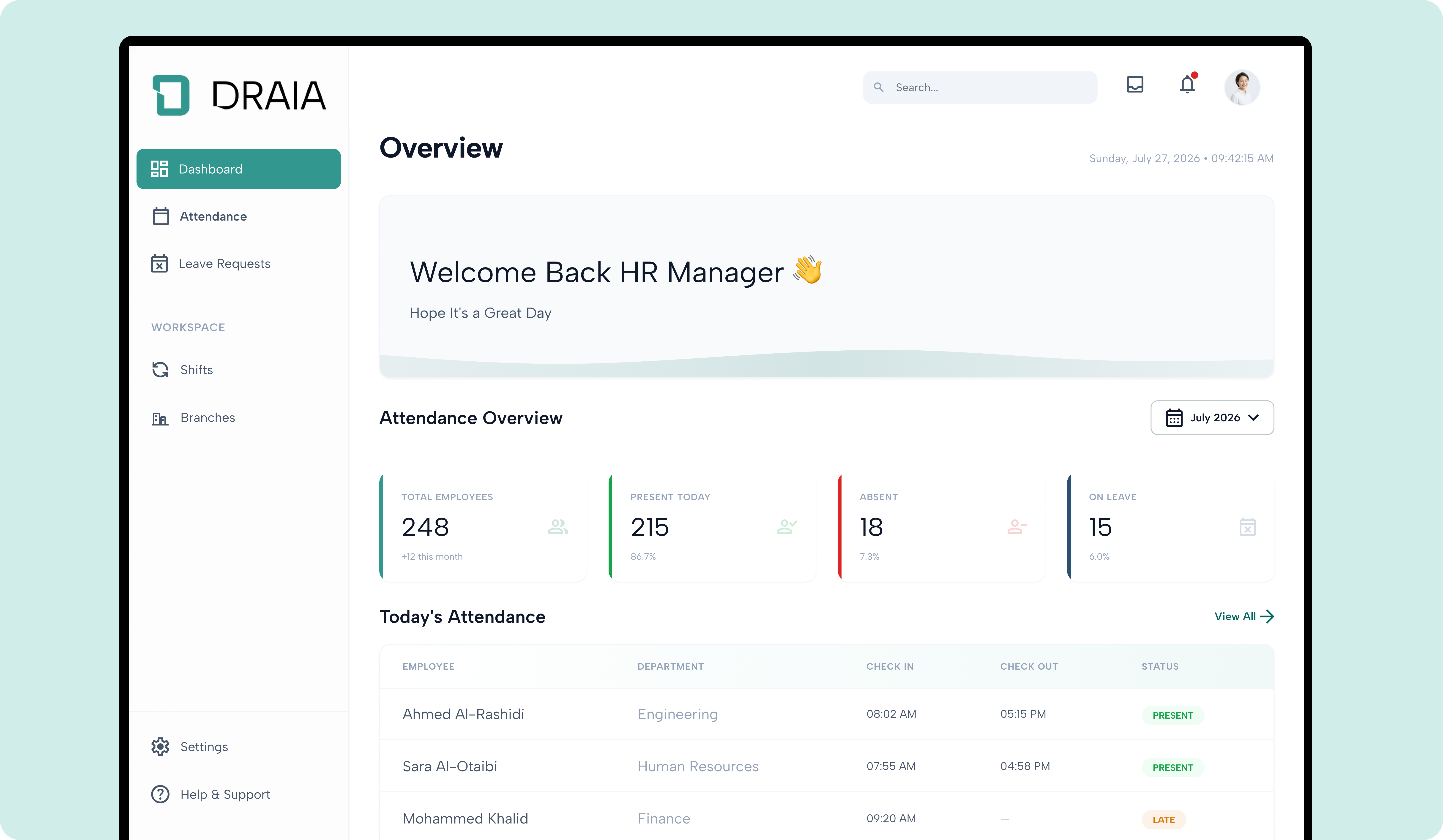Click the Shifts rotate icon
The height and width of the screenshot is (840, 1443).
[x=160, y=370]
